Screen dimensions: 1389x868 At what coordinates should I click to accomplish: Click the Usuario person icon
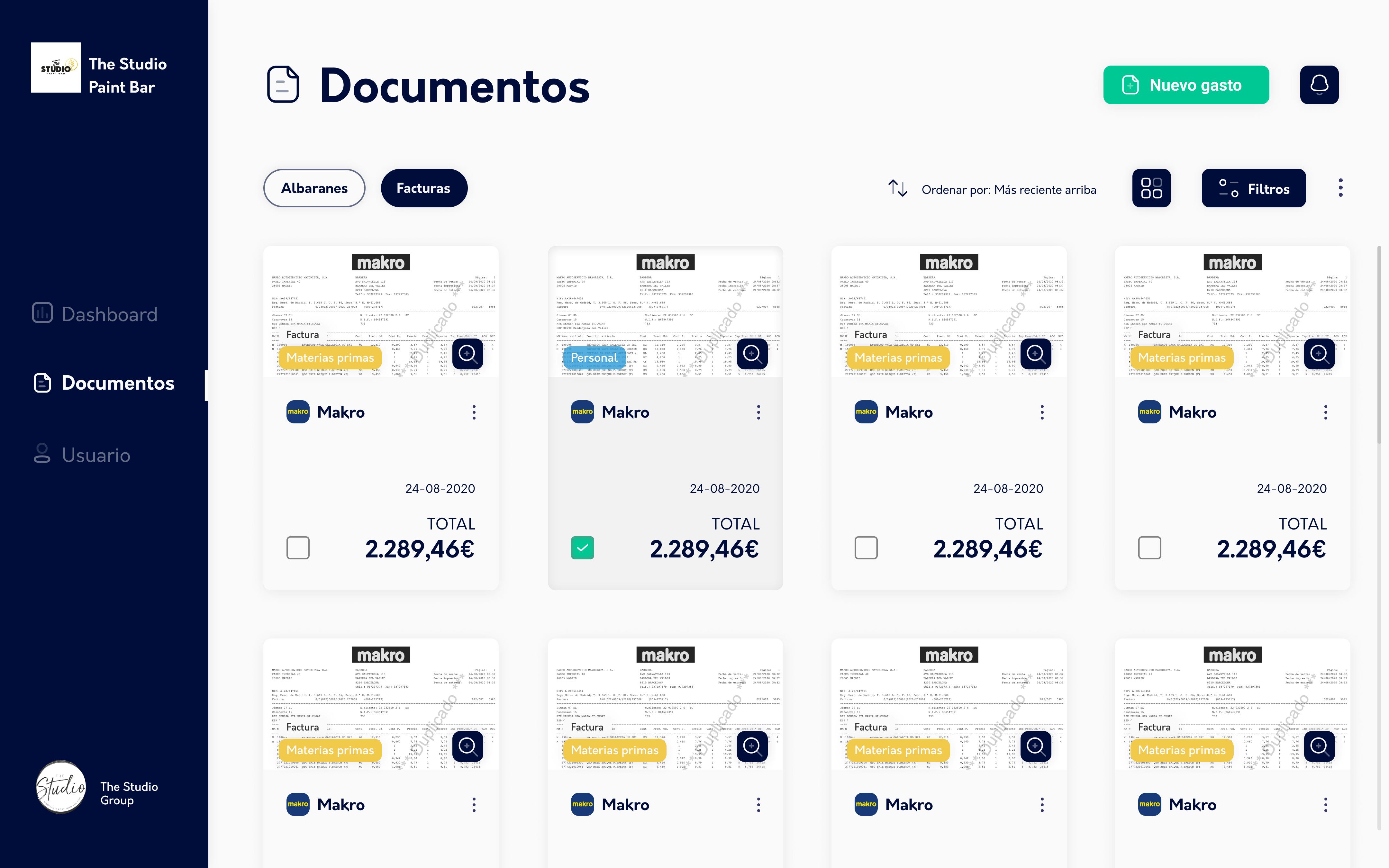coord(42,454)
